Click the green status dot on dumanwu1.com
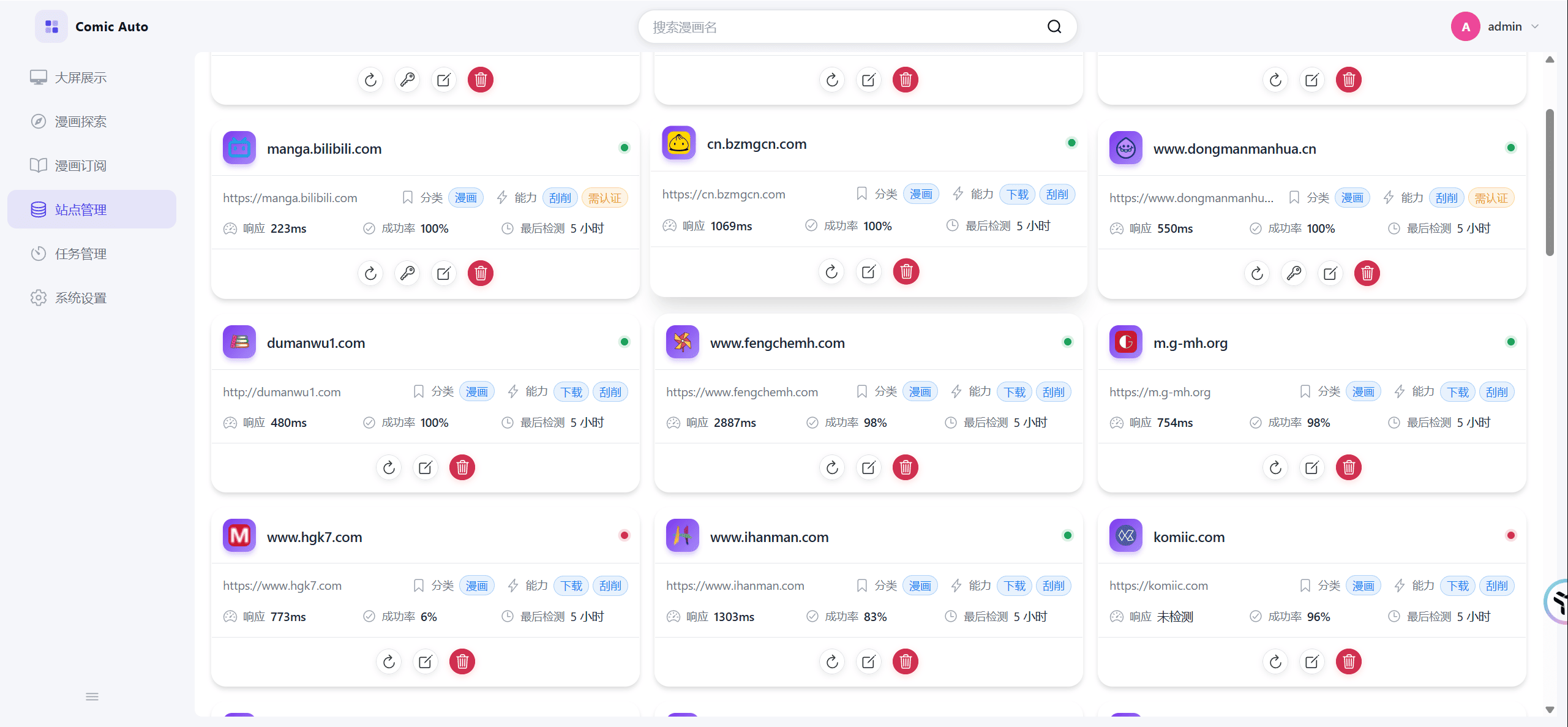 pos(625,342)
